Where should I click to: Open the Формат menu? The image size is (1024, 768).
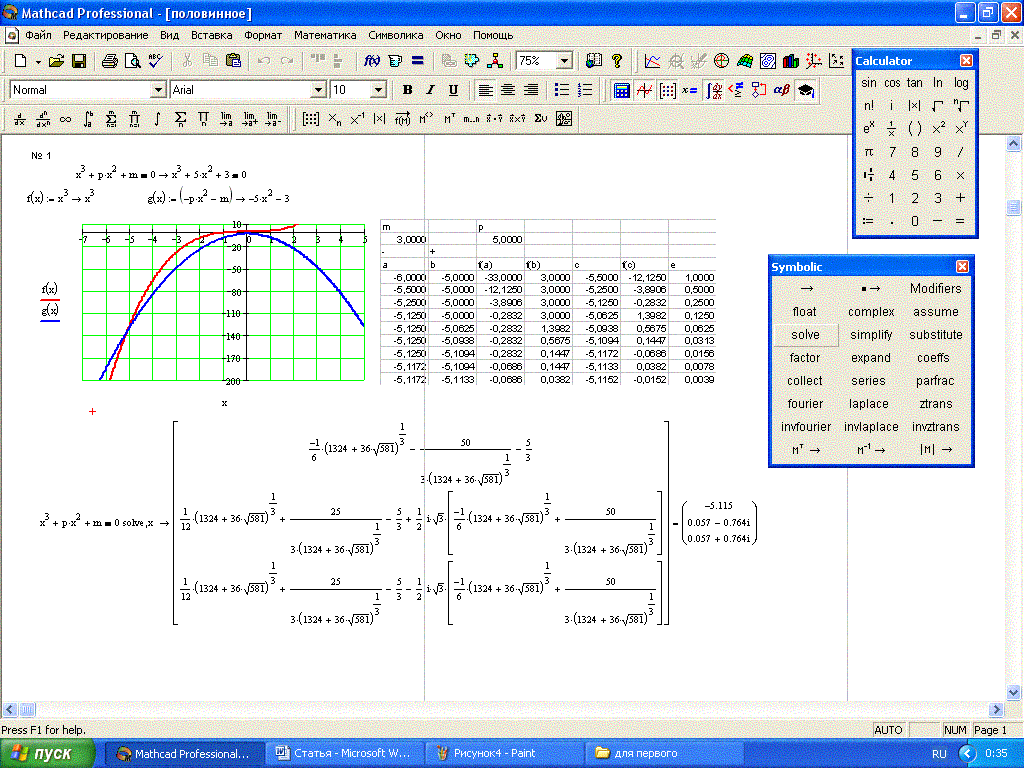tap(263, 35)
